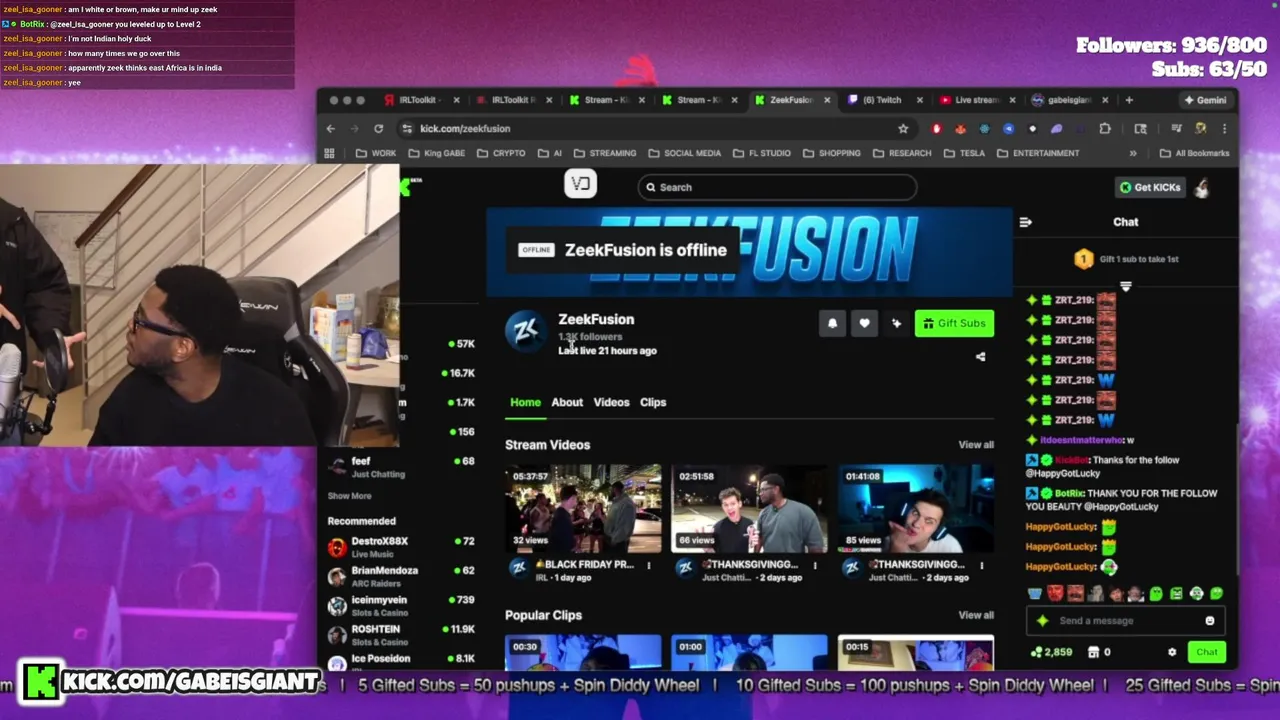Open the ENTERTAINMENT bookmarks folder
The image size is (1280, 720).
coord(1038,153)
